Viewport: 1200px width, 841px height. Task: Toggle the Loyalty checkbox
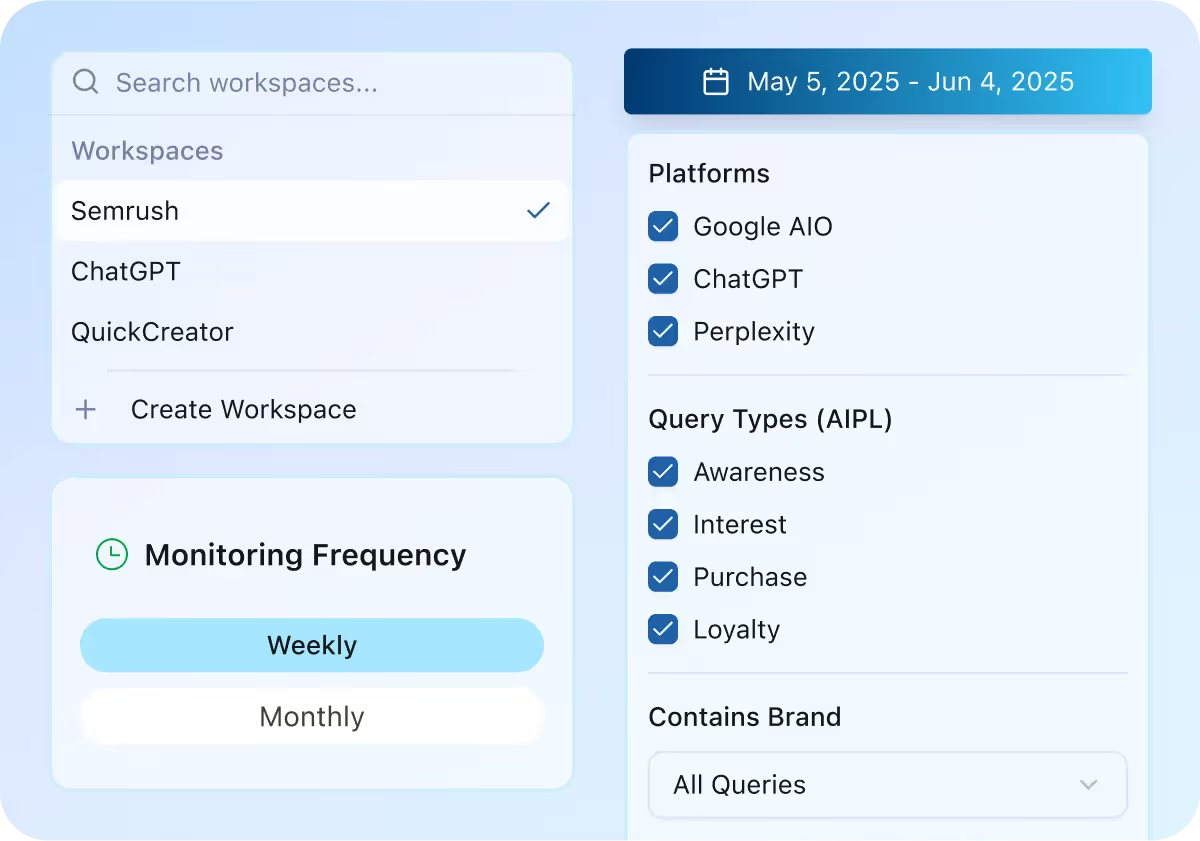(663, 630)
